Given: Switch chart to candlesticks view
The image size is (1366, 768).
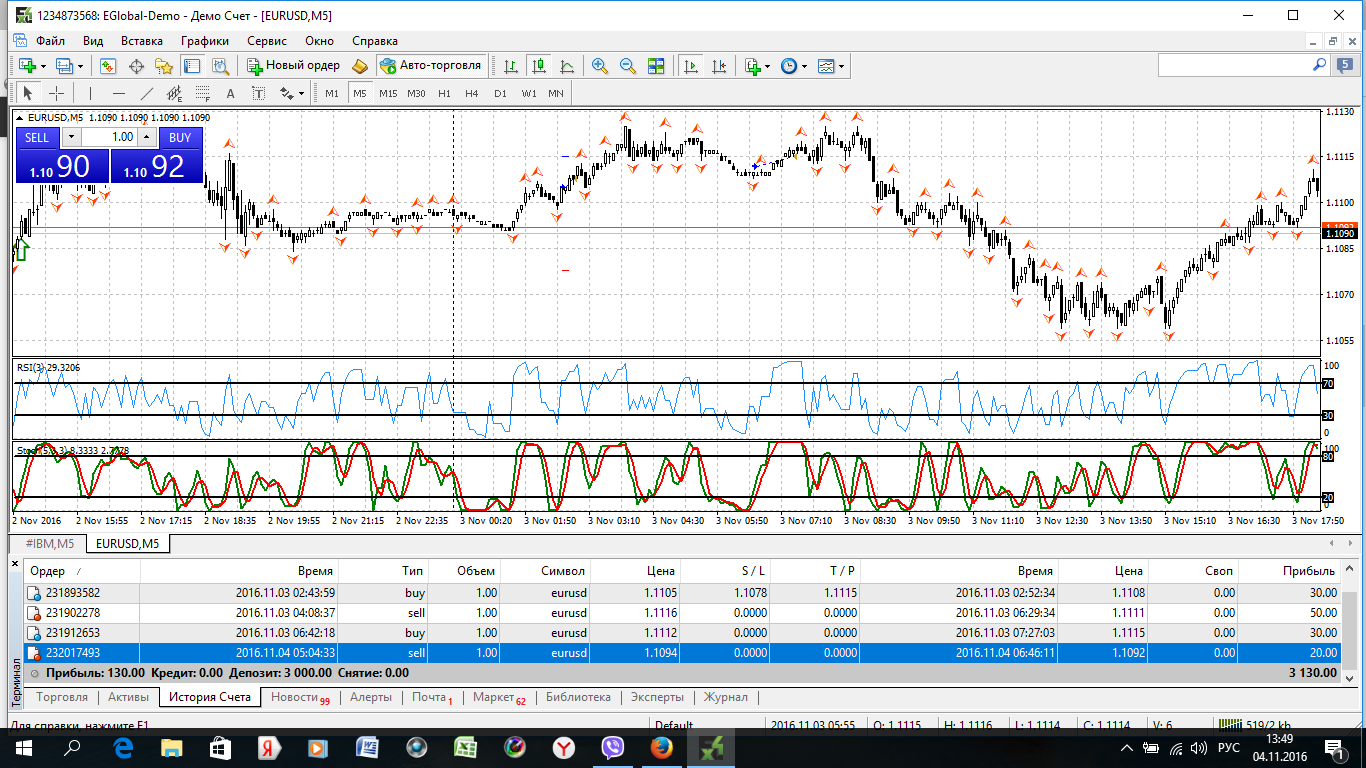Looking at the screenshot, I should coord(539,65).
